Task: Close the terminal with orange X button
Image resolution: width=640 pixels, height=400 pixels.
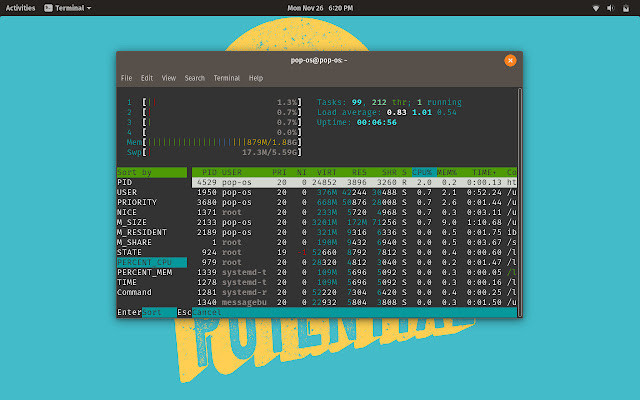Action: [x=510, y=60]
